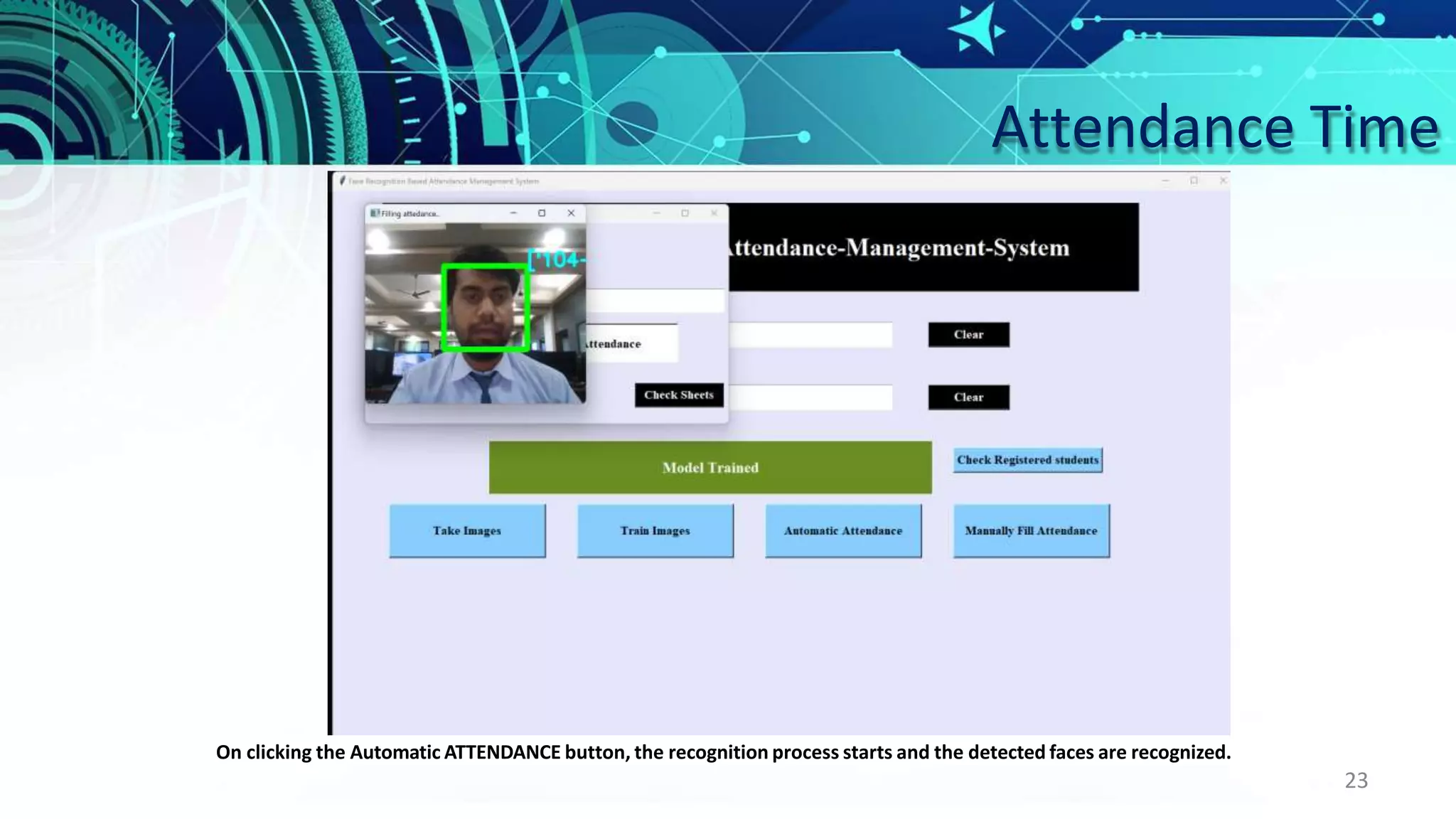The image size is (1456, 819).
Task: Click the green Model Trained notification bar
Action: pos(710,468)
